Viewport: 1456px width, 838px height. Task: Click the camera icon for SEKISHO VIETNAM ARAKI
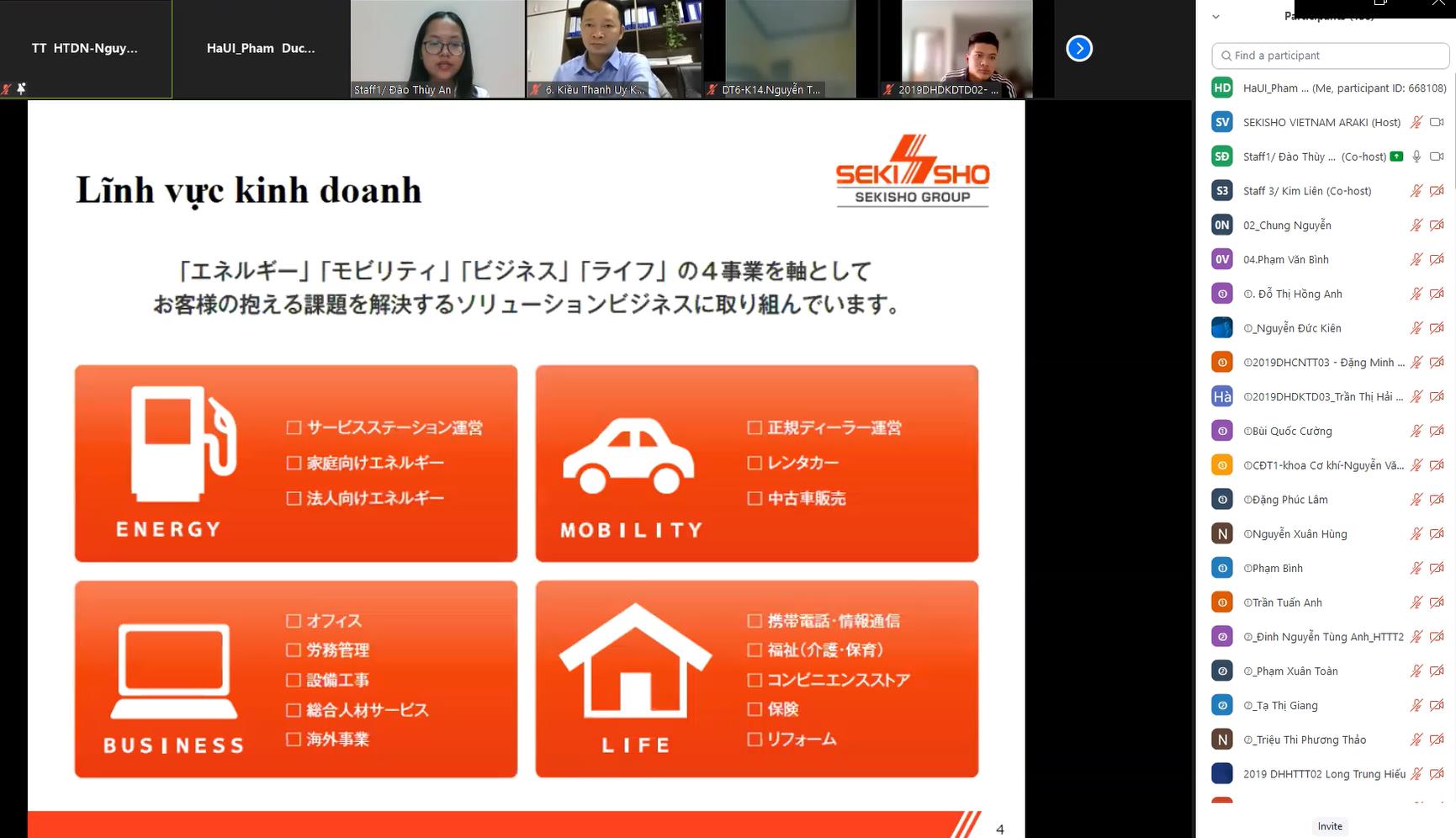1437,122
